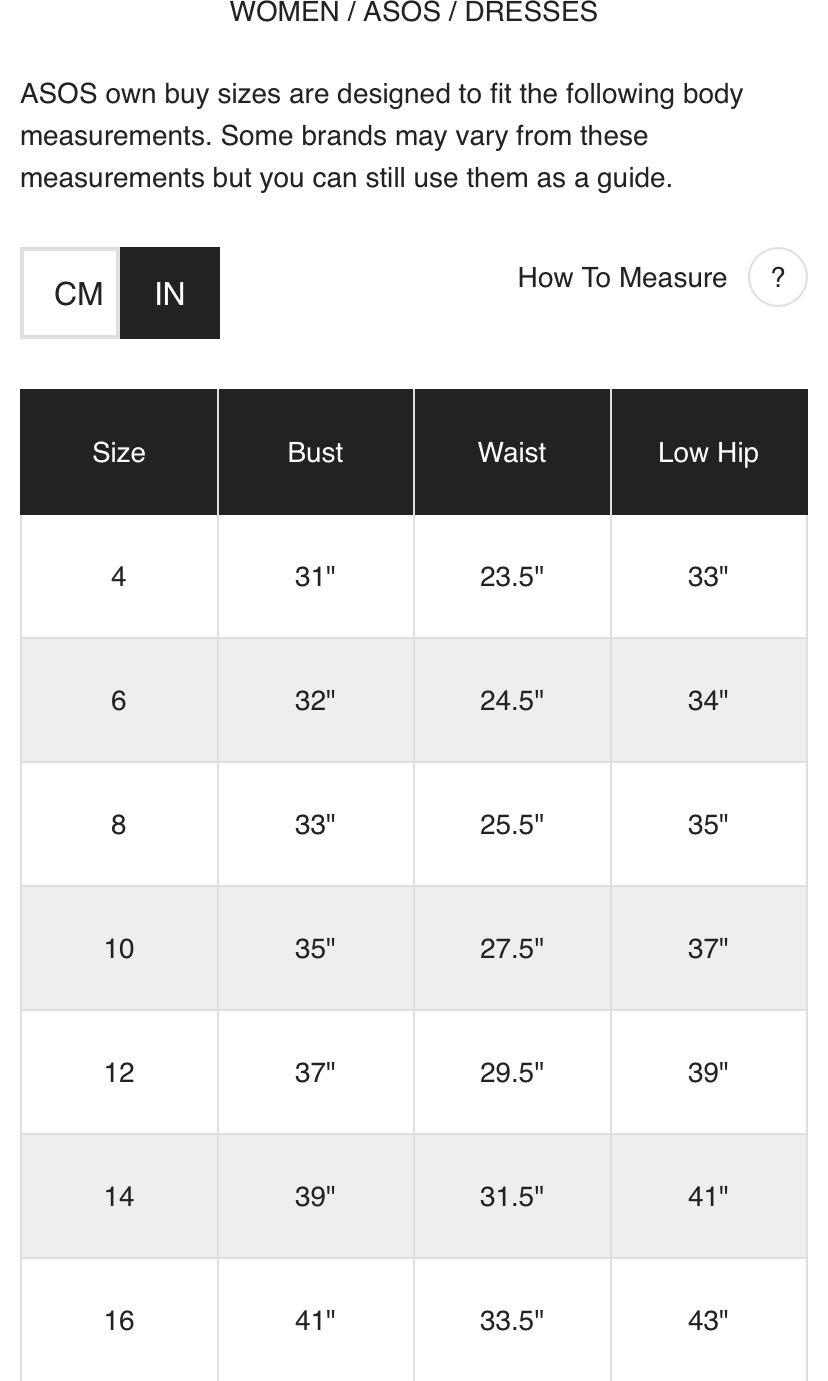Click the 39" bust measurement cell
828x1381 pixels.
point(315,1197)
